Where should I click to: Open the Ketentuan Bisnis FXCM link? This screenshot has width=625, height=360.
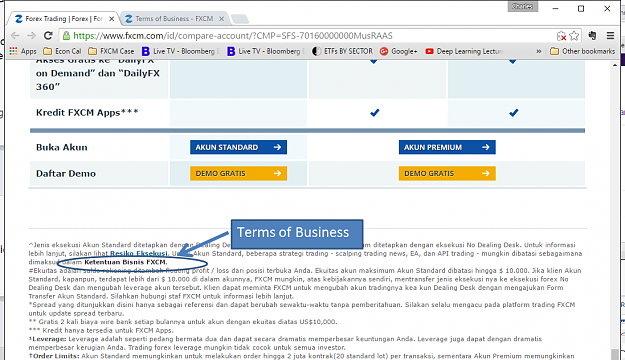coord(125,262)
